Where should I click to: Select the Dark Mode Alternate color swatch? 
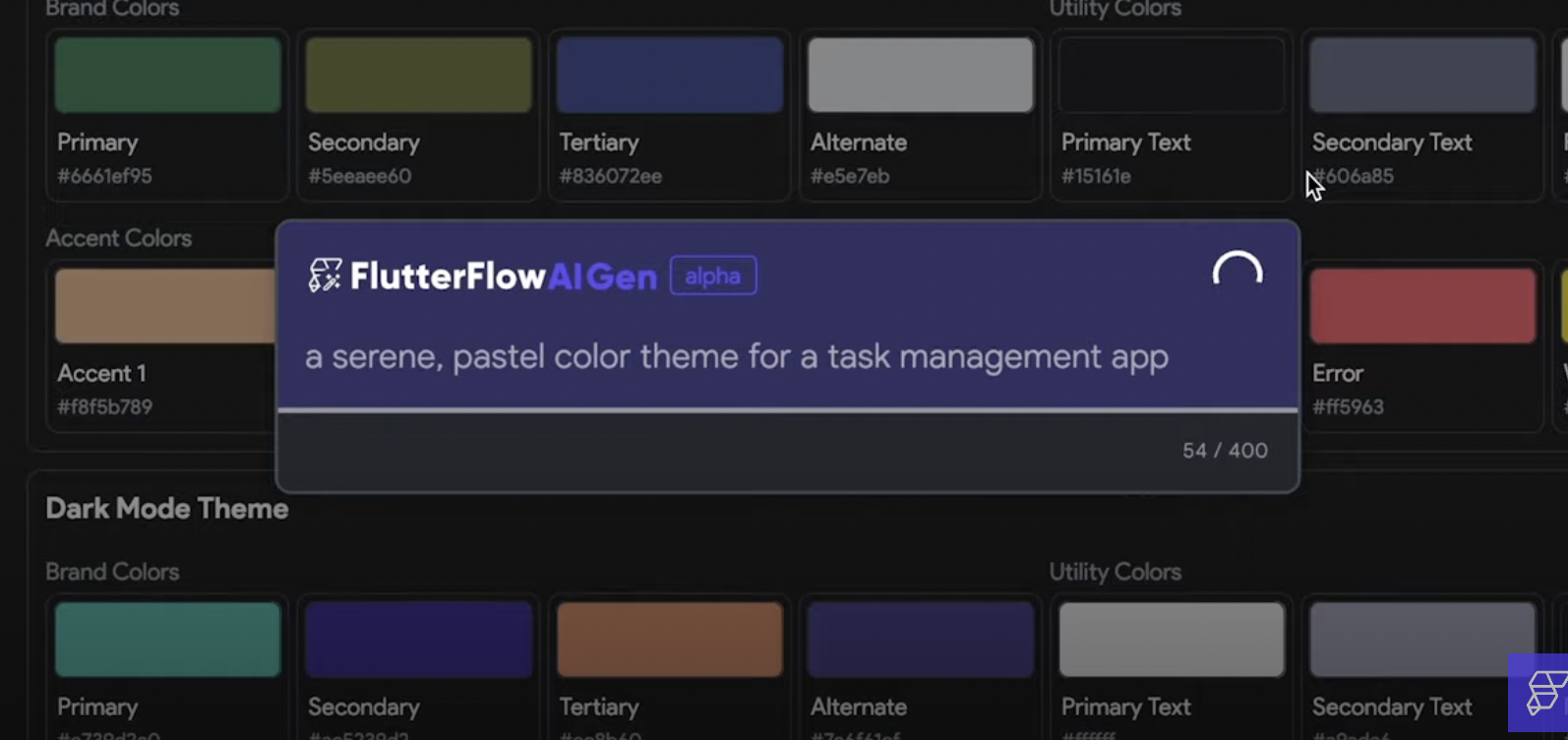pyautogui.click(x=921, y=640)
